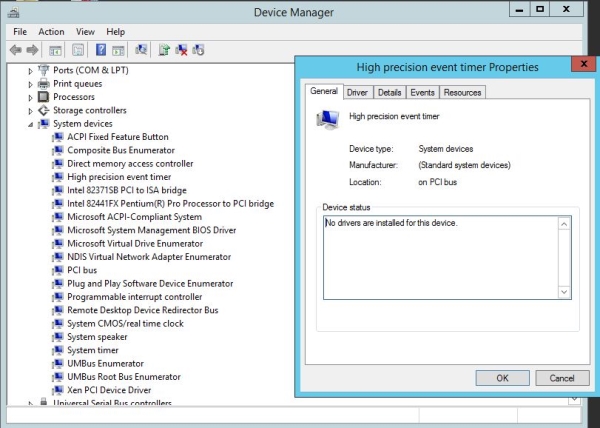Collapse the System devices node
This screenshot has height=428, width=600.
pyautogui.click(x=30, y=124)
